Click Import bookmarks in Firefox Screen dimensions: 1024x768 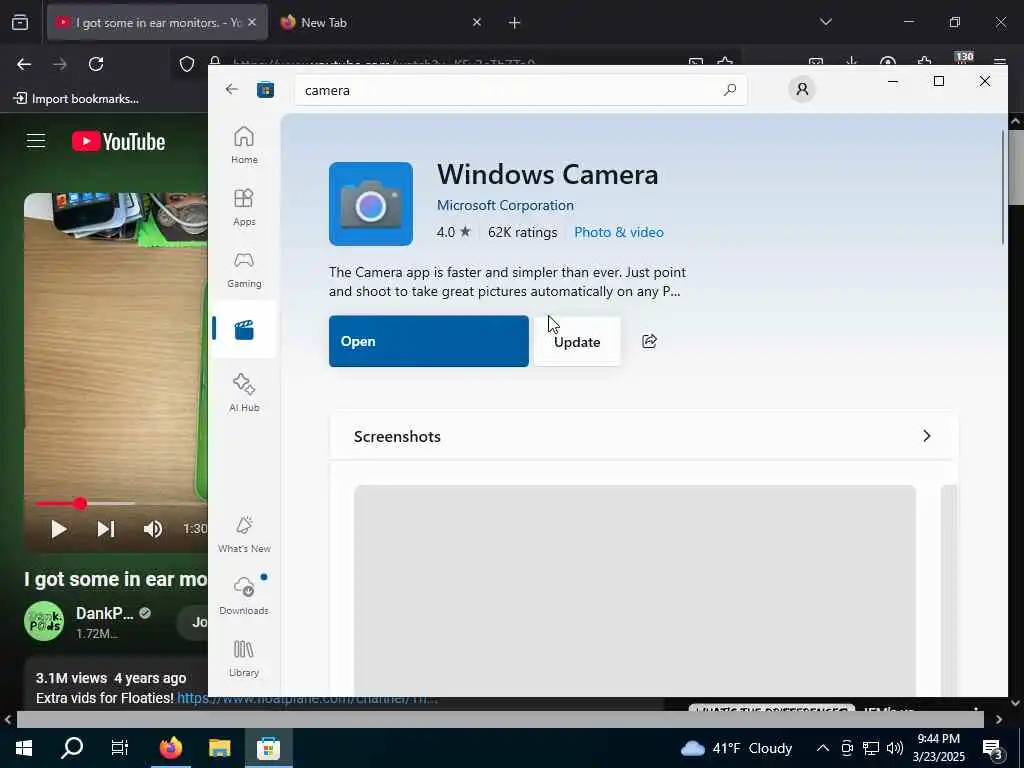(x=76, y=99)
